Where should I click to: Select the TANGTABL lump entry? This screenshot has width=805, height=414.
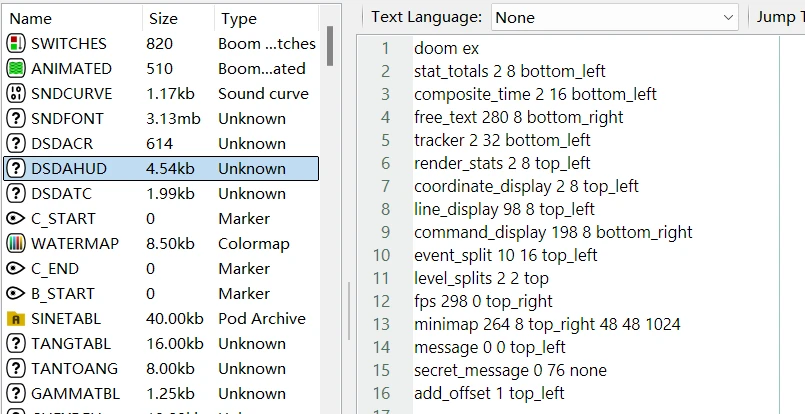[68, 344]
